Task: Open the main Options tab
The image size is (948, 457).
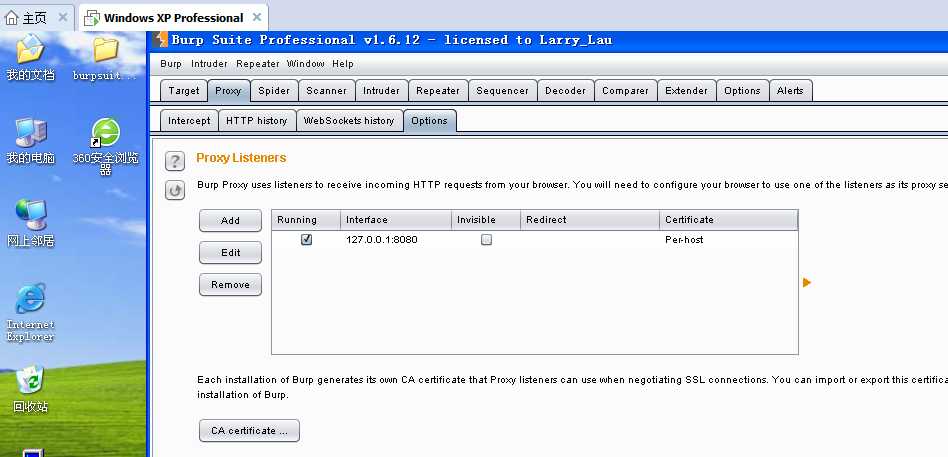Action: 742,91
